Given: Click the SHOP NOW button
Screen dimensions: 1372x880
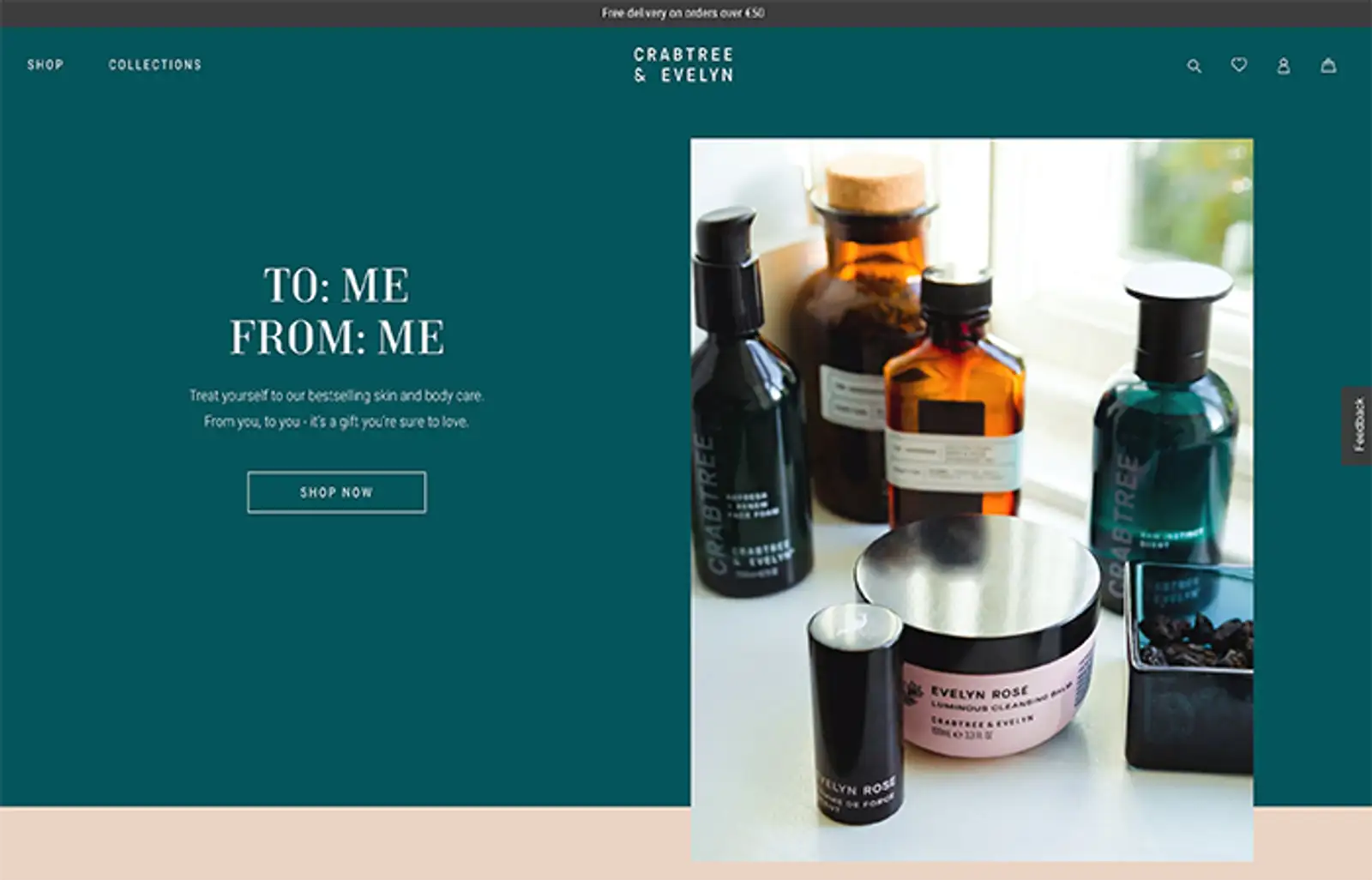Looking at the screenshot, I should pos(336,492).
